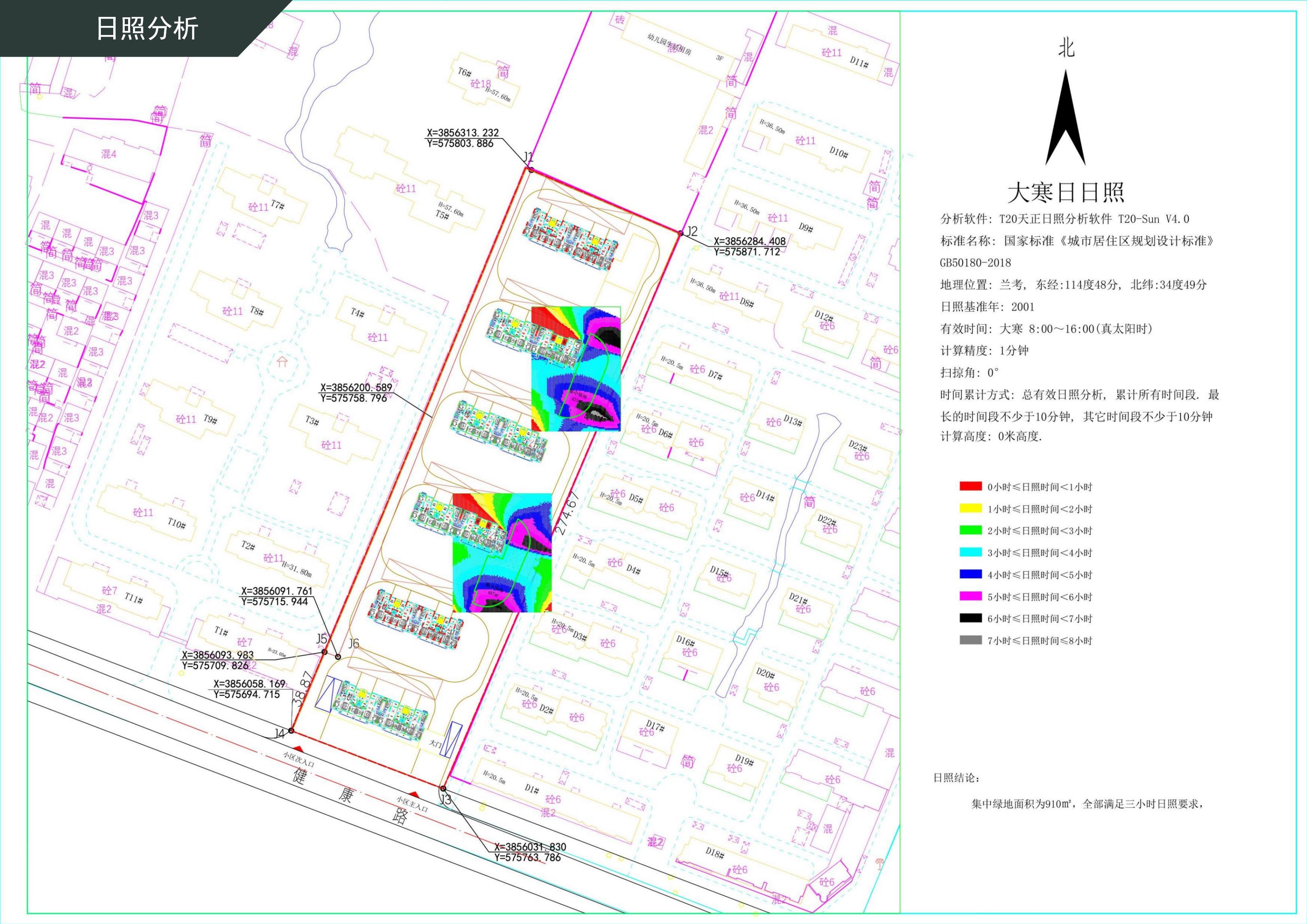The image size is (1307, 924).
Task: Select the green 2–3 hour legend swatch
Action: point(971,530)
